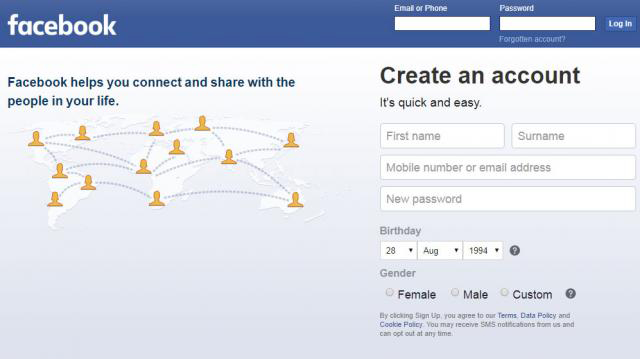Open the Forgotten account? link
Viewport: 640px width, 360px height.
532,39
